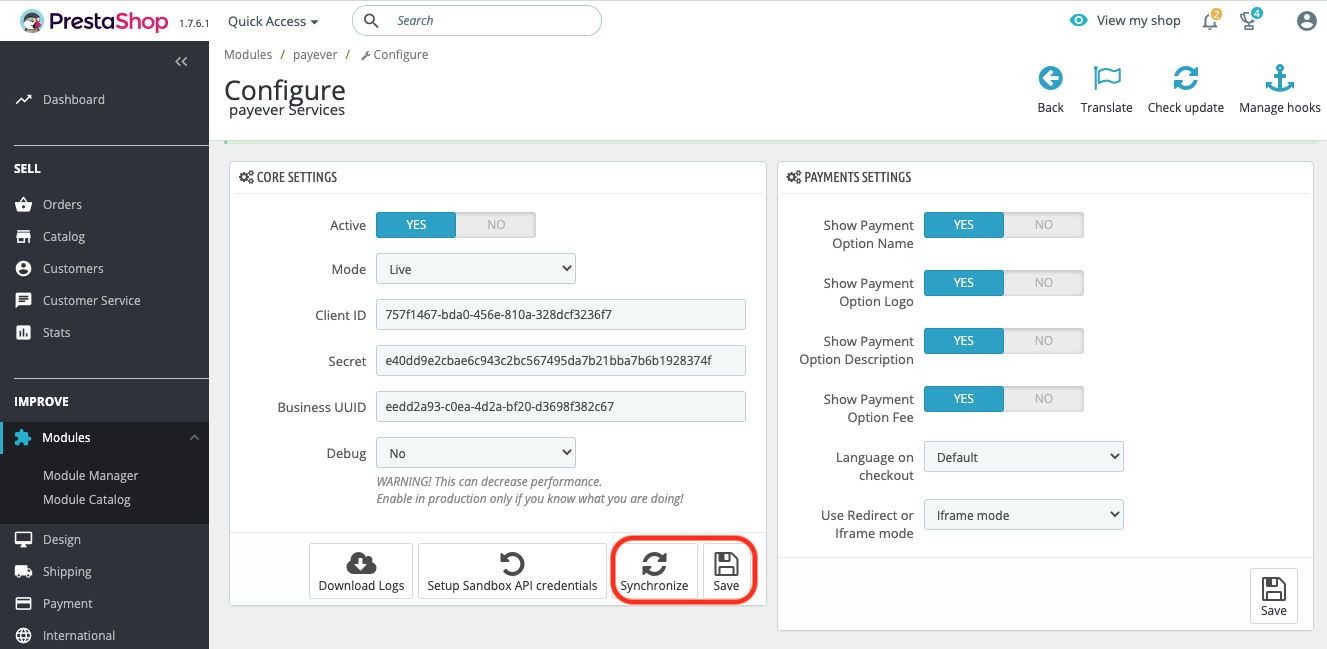Set Show Payment Option Description to NO
Image resolution: width=1327 pixels, height=649 pixels.
1044,341
